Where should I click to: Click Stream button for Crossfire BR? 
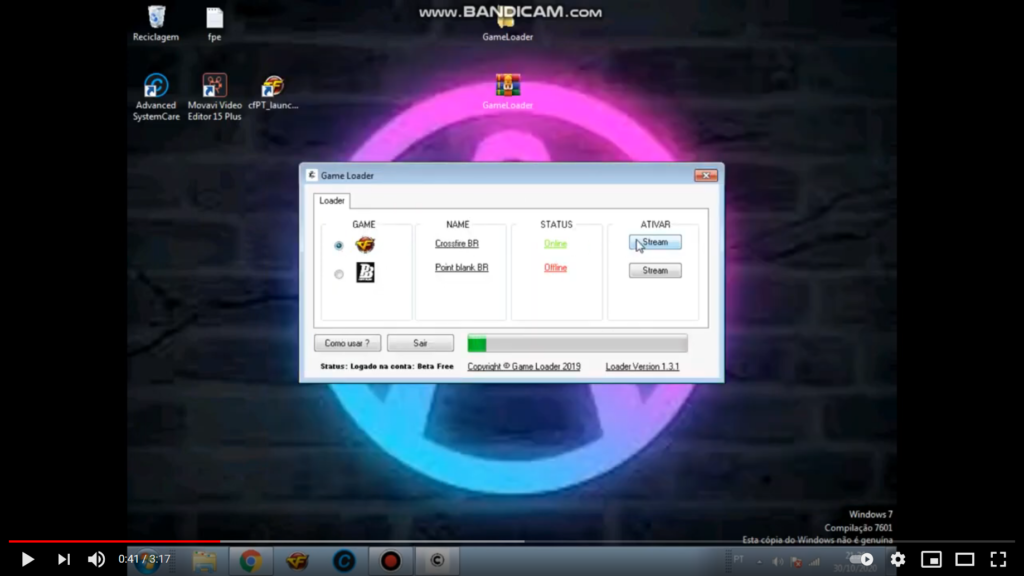(x=655, y=242)
